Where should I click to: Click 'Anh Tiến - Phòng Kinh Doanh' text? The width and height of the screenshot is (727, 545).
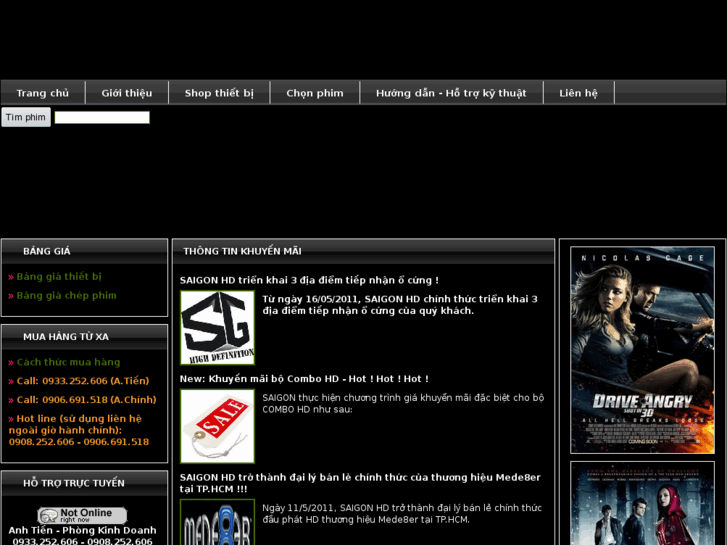coord(83,530)
